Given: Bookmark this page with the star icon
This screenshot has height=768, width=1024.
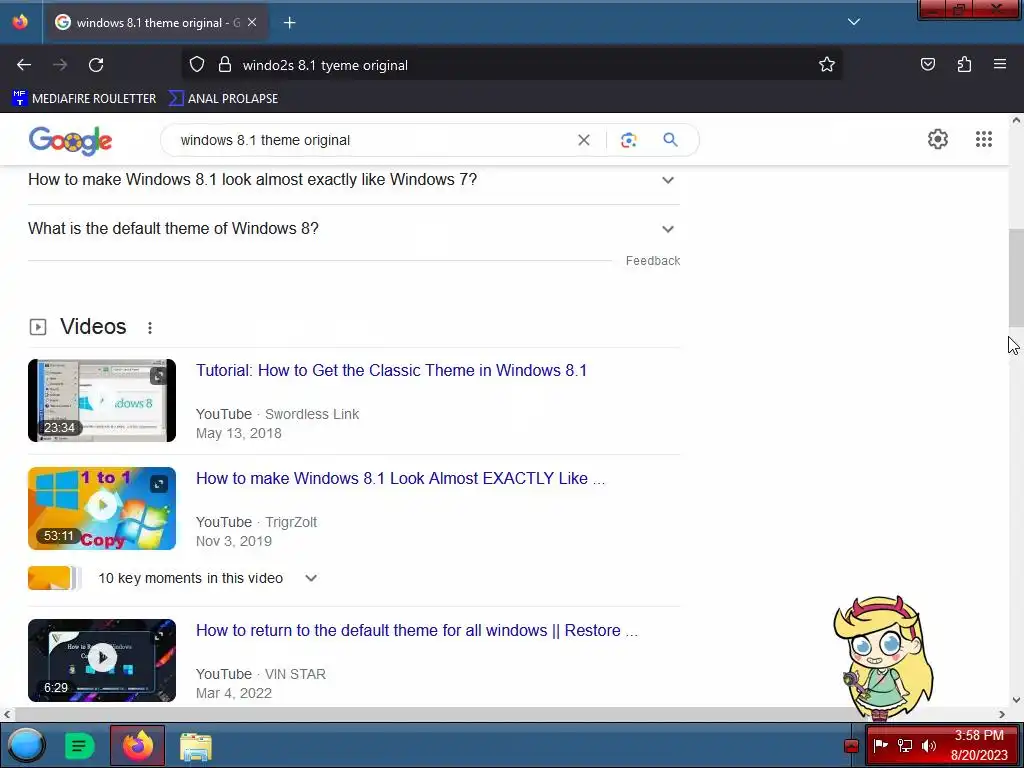Looking at the screenshot, I should tap(827, 65).
